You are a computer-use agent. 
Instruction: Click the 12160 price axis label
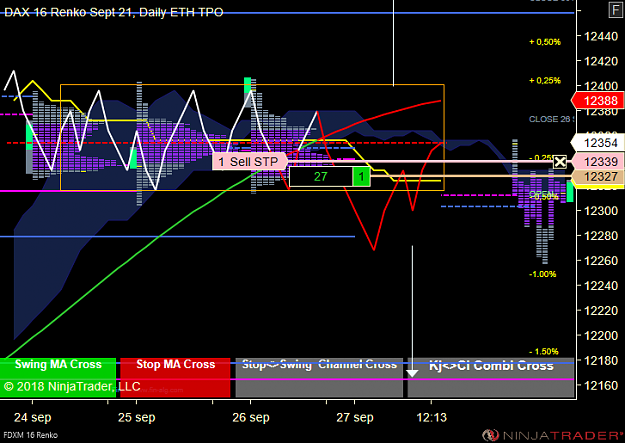(x=601, y=385)
